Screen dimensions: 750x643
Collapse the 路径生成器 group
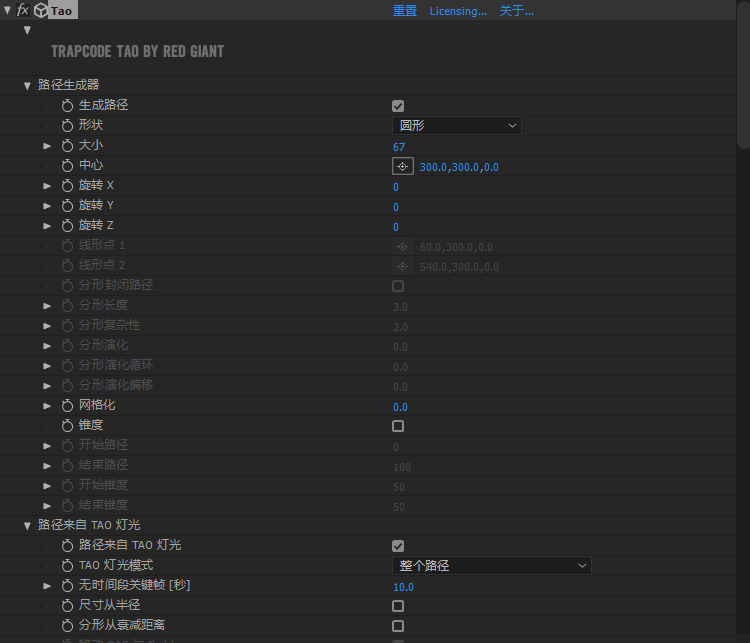coord(27,86)
